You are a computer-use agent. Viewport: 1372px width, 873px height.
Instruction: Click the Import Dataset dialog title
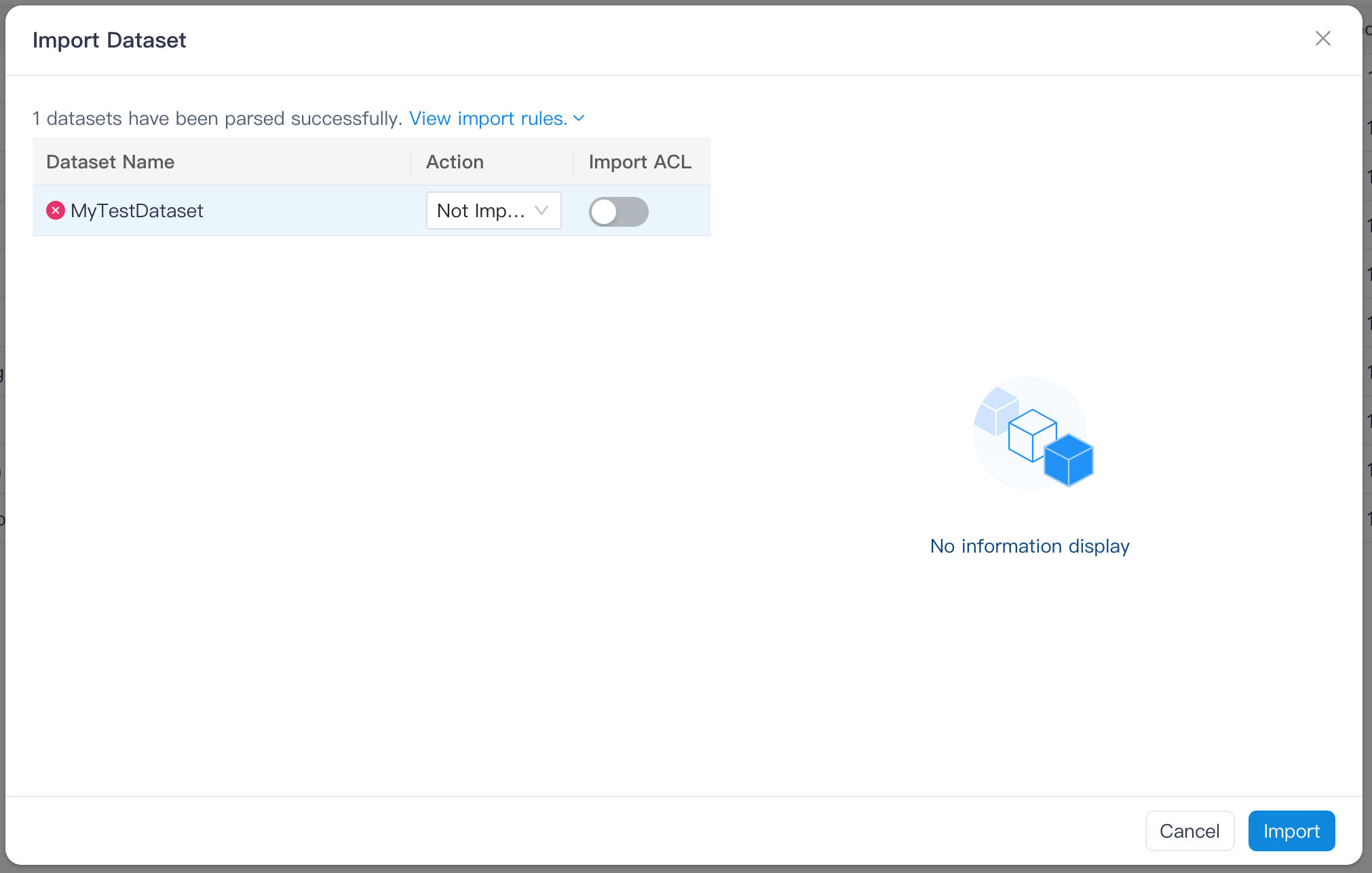(x=109, y=40)
